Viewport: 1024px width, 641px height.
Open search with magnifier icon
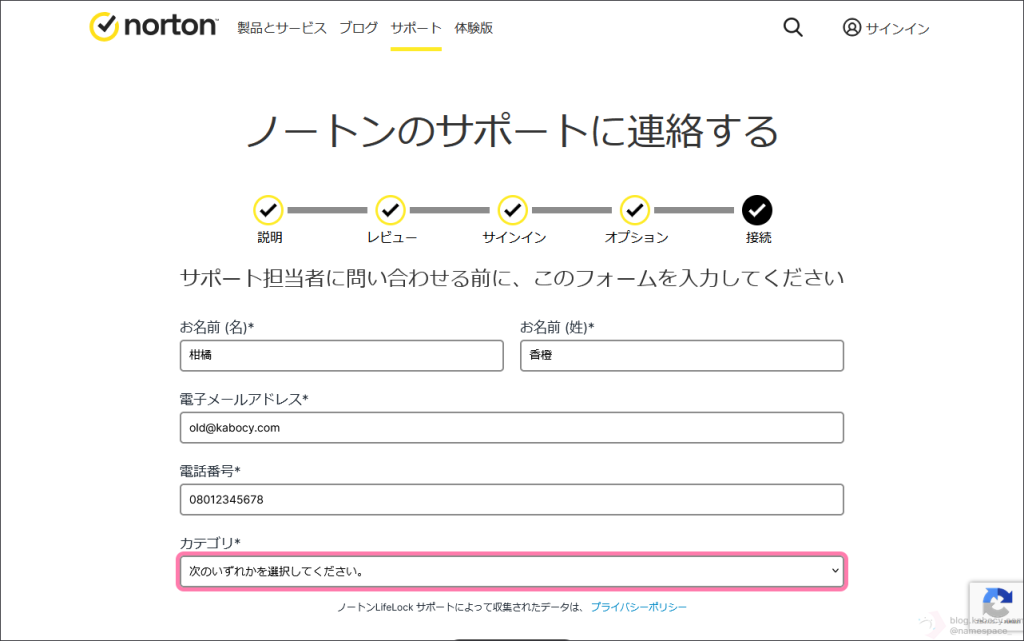(793, 28)
